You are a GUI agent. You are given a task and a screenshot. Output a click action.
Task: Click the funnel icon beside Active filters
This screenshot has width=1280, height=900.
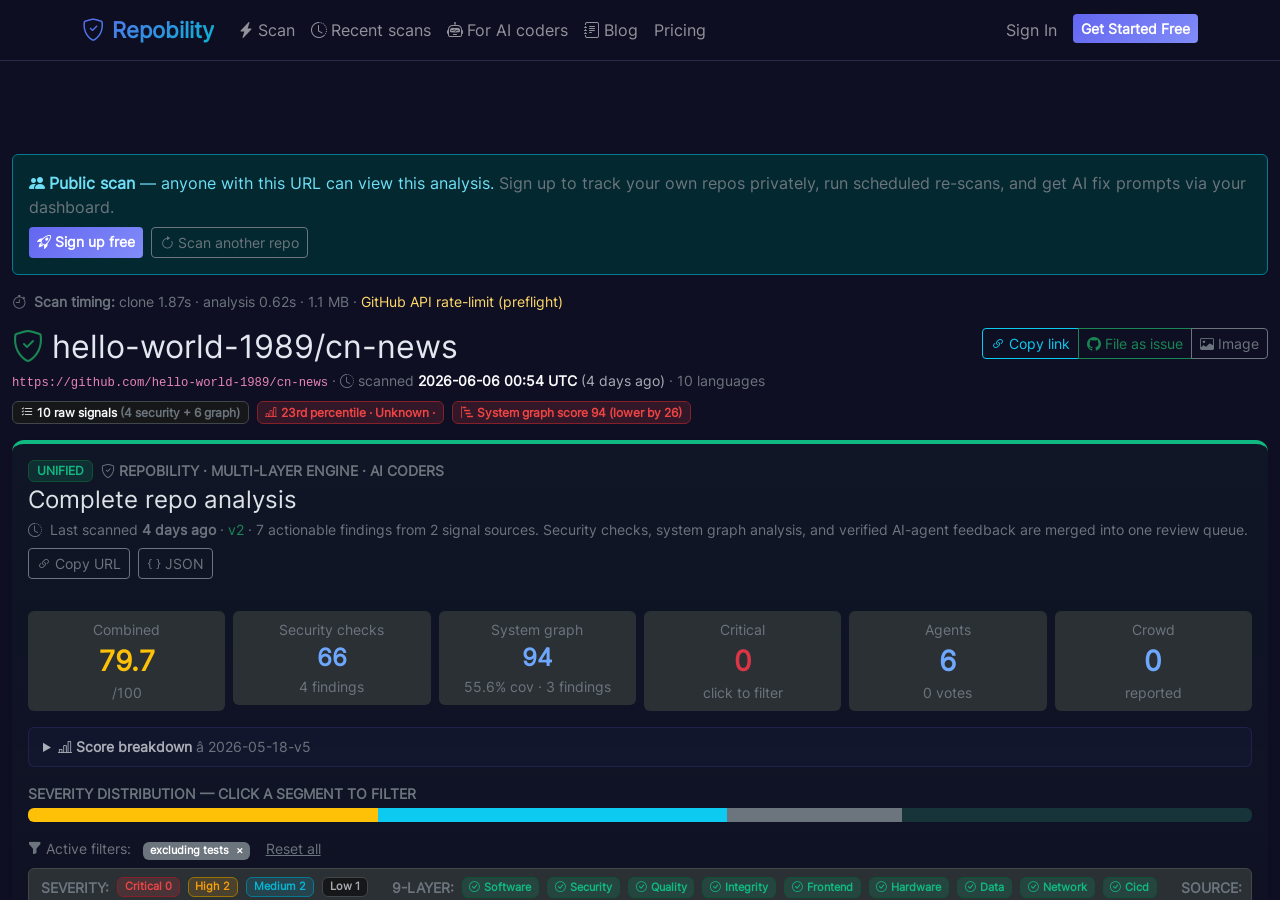pyautogui.click(x=35, y=848)
